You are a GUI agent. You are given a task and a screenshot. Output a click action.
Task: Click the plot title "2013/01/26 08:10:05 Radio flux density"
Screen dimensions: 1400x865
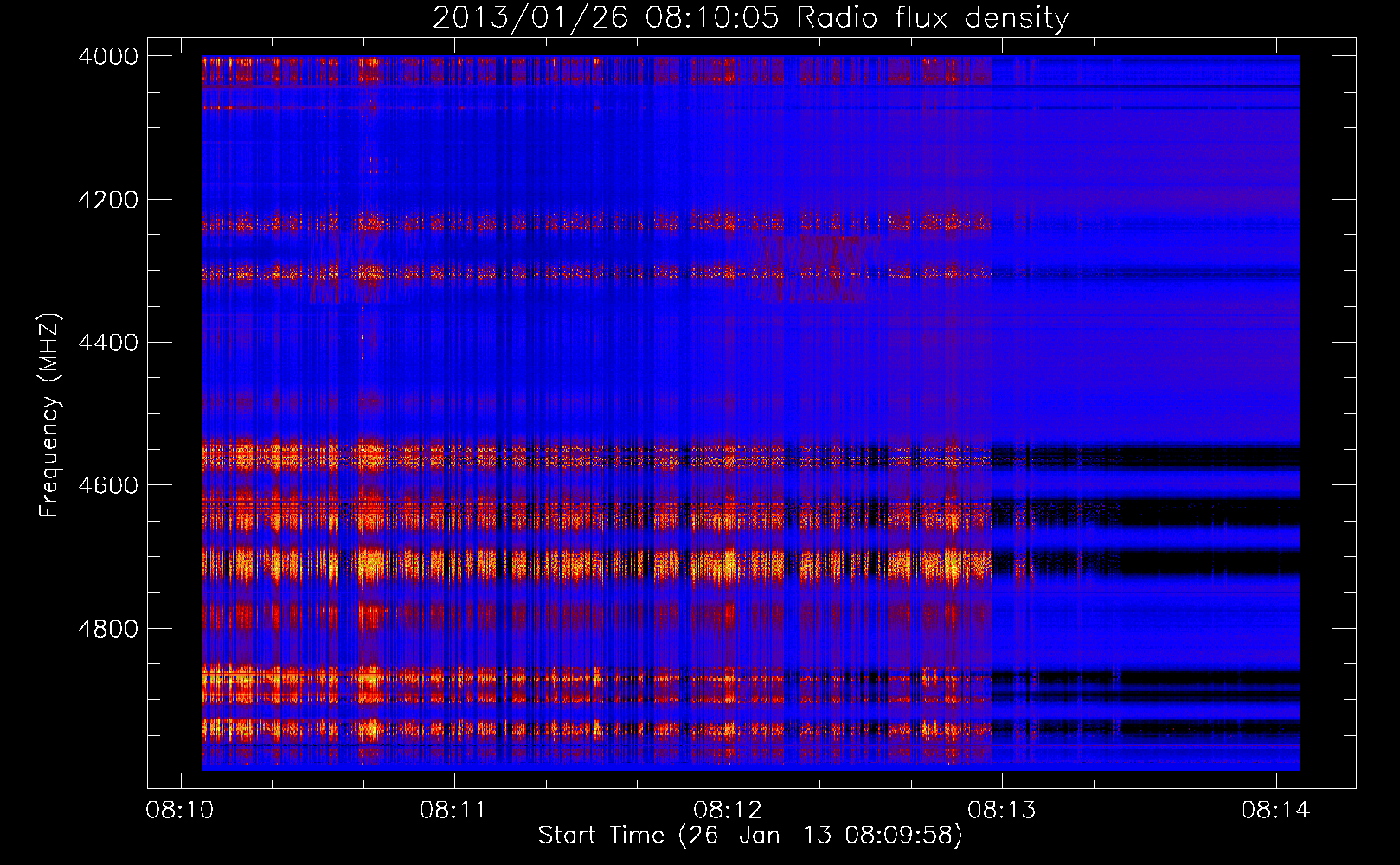pos(750,18)
